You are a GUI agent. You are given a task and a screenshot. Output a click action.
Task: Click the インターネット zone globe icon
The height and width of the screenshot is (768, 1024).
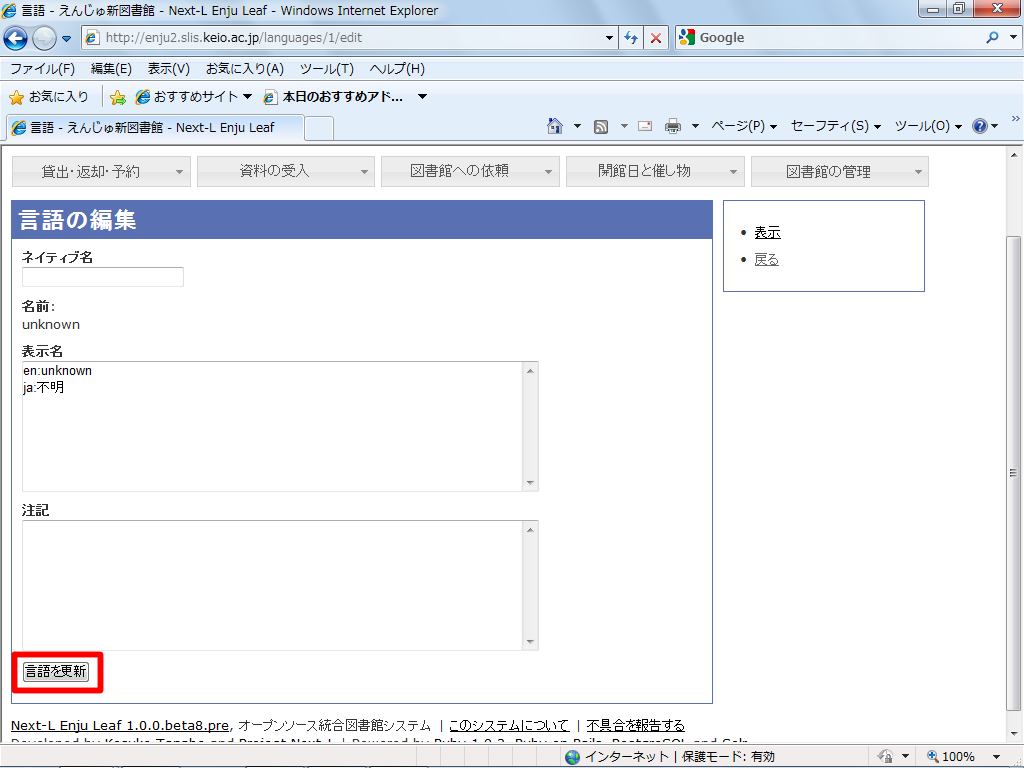pos(573,757)
